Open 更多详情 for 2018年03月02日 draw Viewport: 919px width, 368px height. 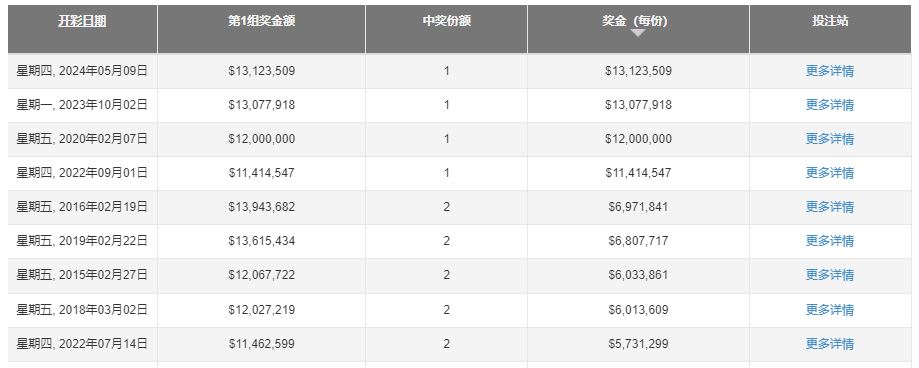pos(830,309)
